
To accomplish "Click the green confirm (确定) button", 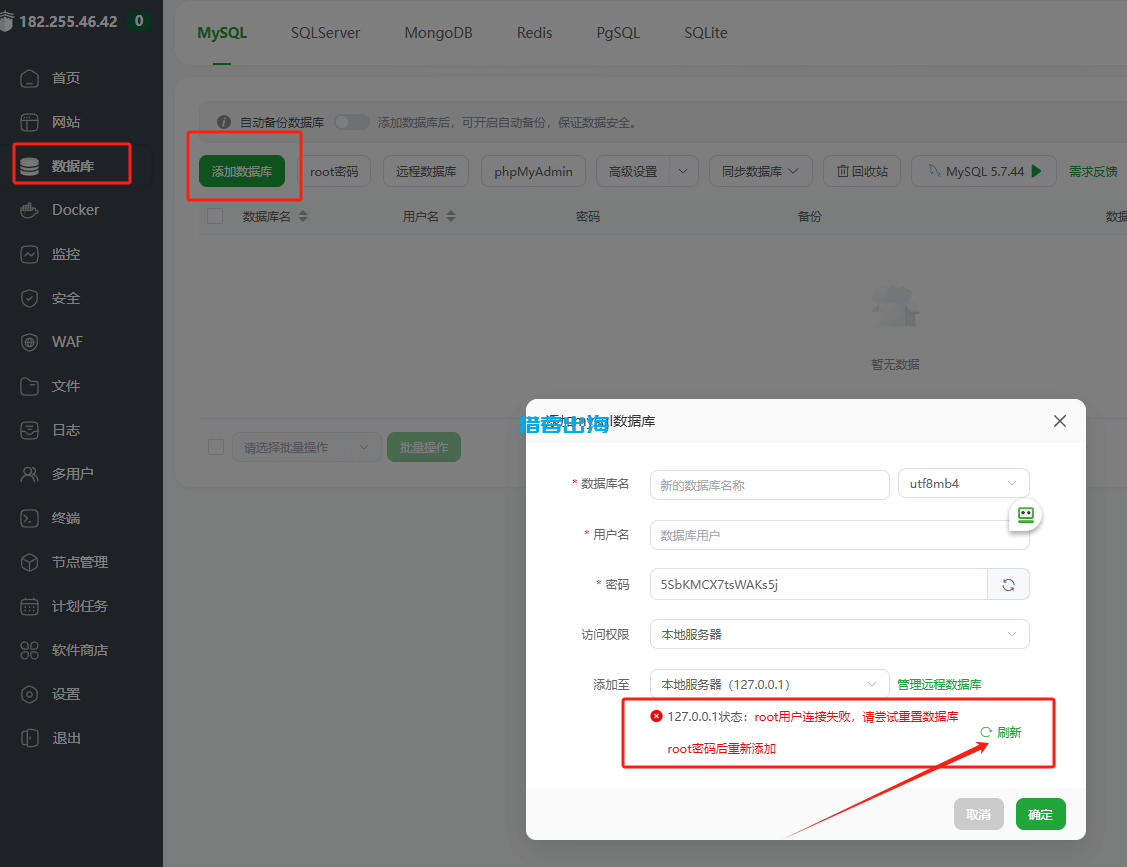I will (x=1040, y=814).
